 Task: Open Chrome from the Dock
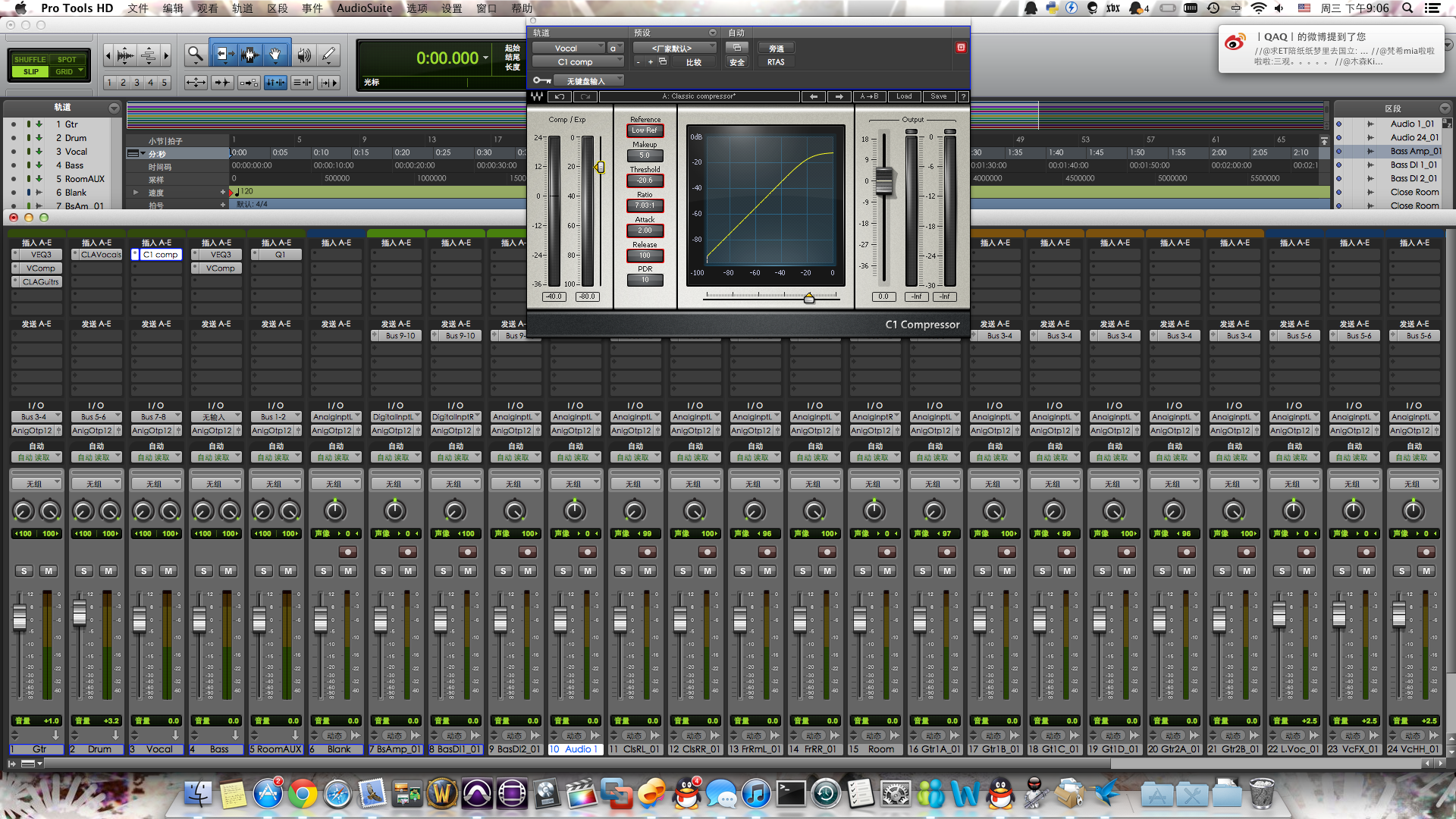tap(303, 794)
